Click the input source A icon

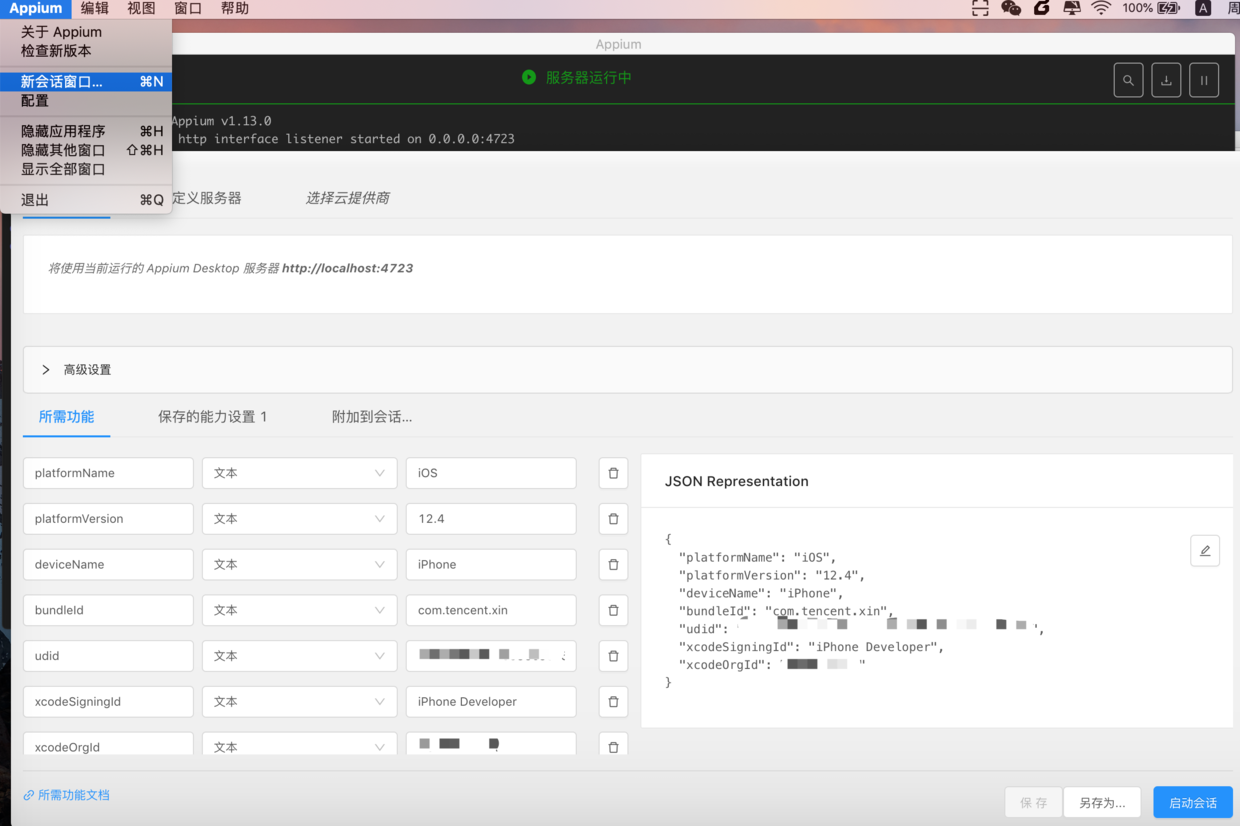(1203, 8)
